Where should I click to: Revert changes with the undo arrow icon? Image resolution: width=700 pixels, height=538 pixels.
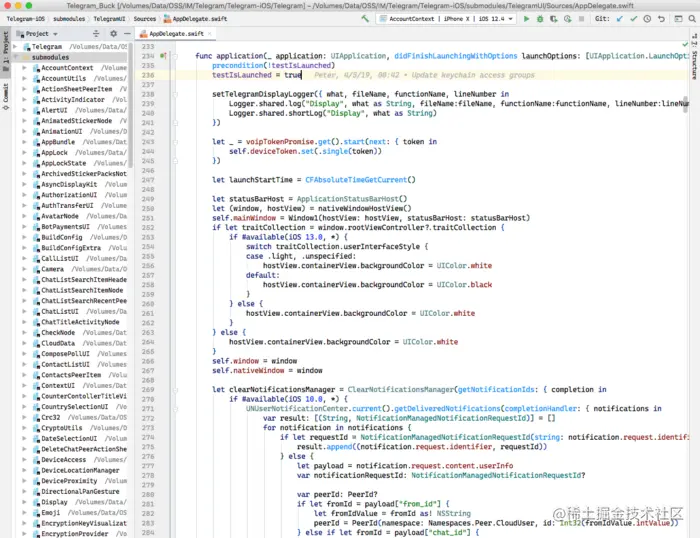(661, 19)
